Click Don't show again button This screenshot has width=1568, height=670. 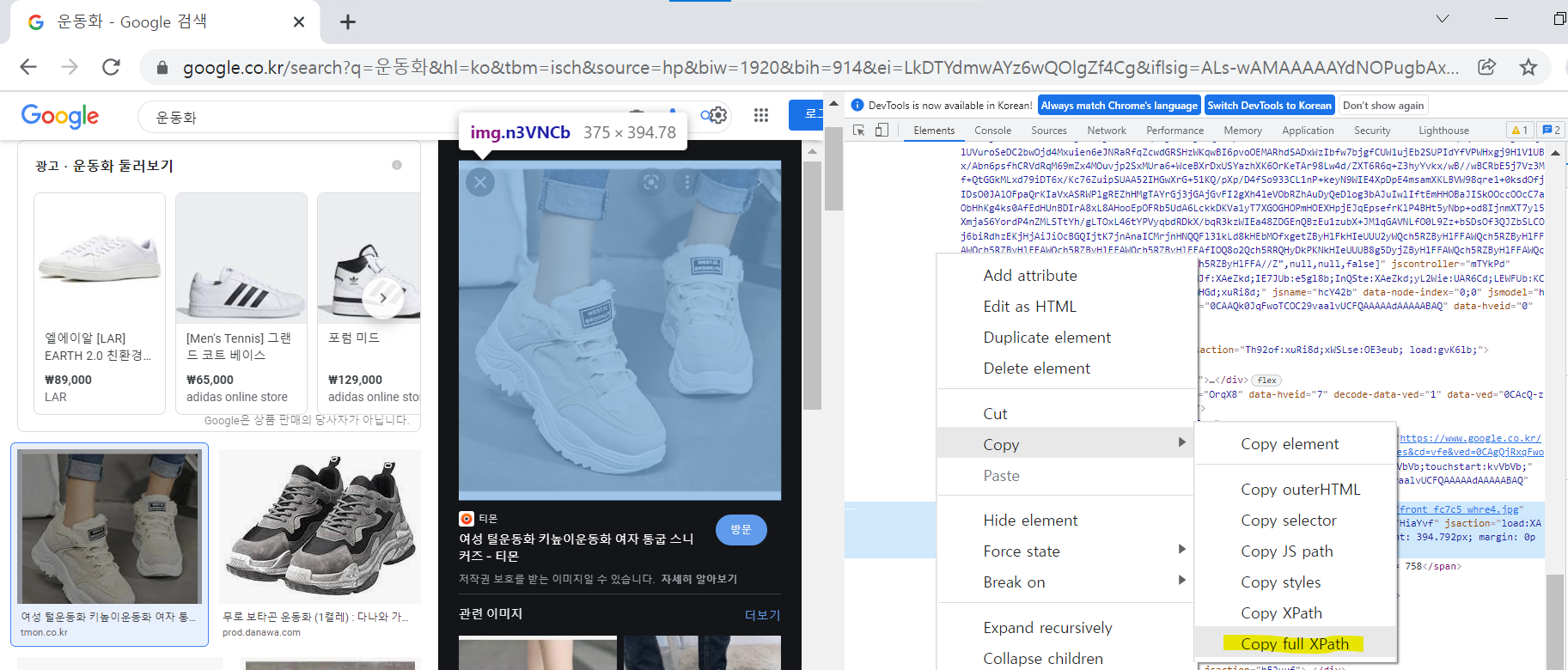(1383, 105)
